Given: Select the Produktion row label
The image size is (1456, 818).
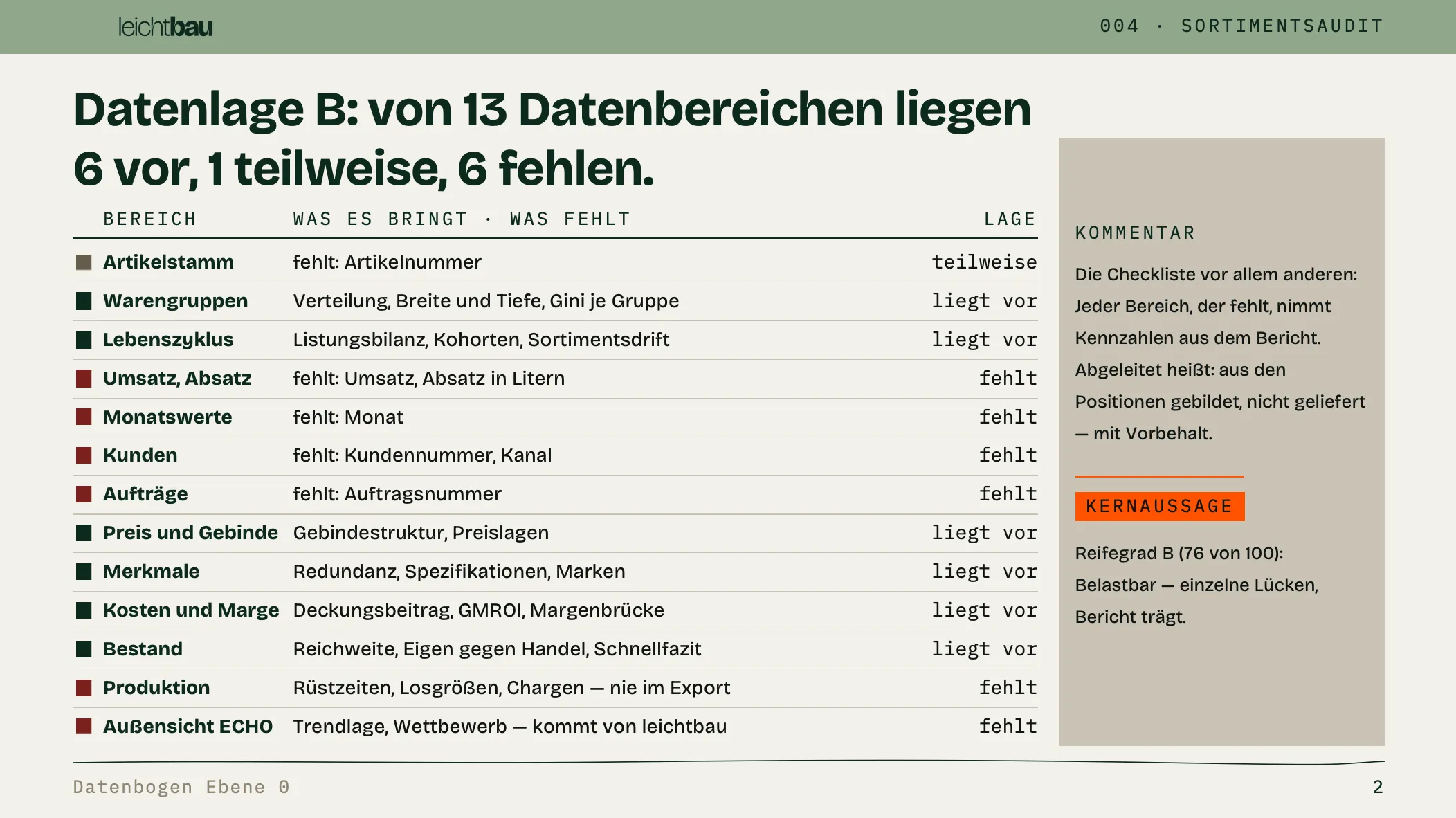Looking at the screenshot, I should 156,688.
